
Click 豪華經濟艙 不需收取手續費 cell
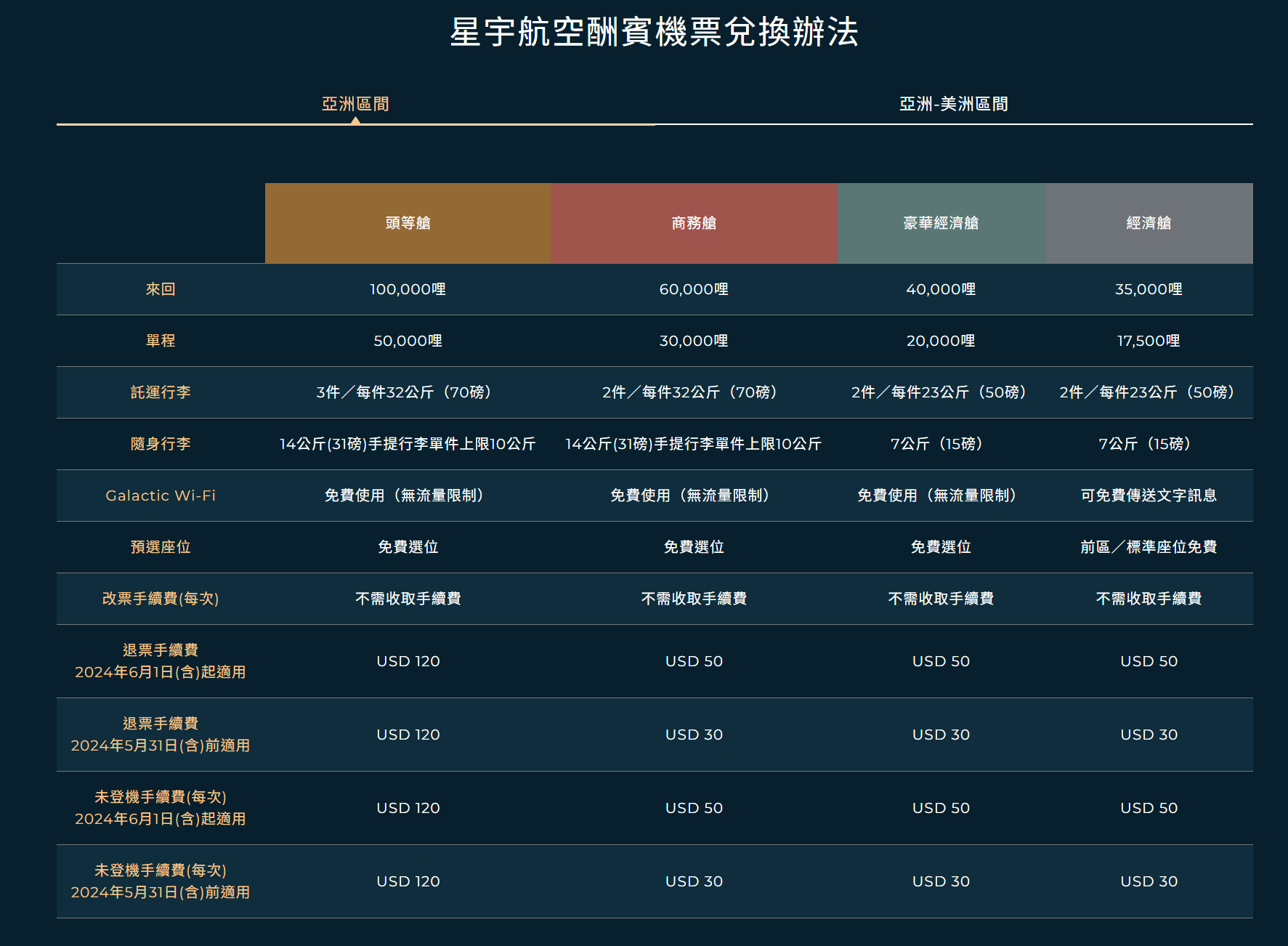click(941, 599)
